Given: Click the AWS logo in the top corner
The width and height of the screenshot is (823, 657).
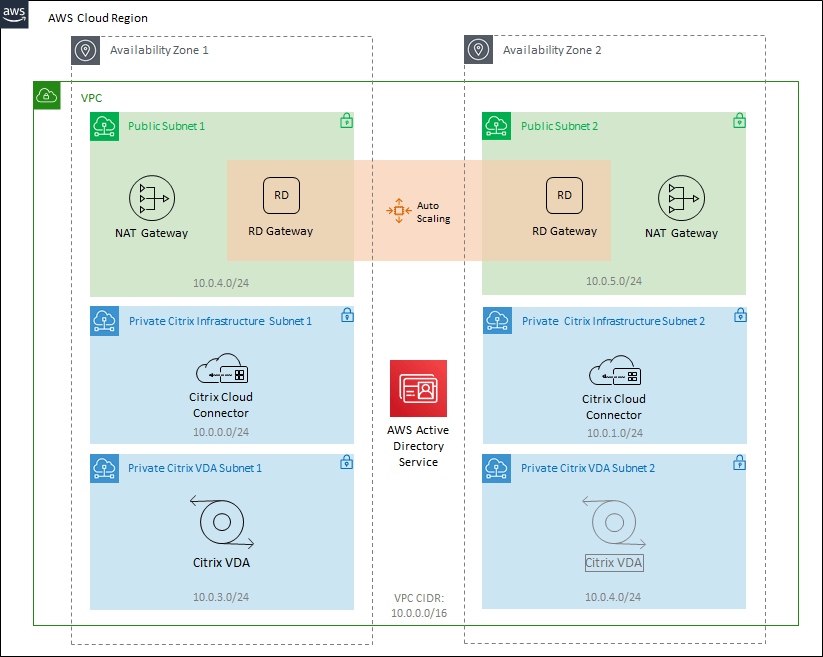Looking at the screenshot, I should [x=14, y=16].
